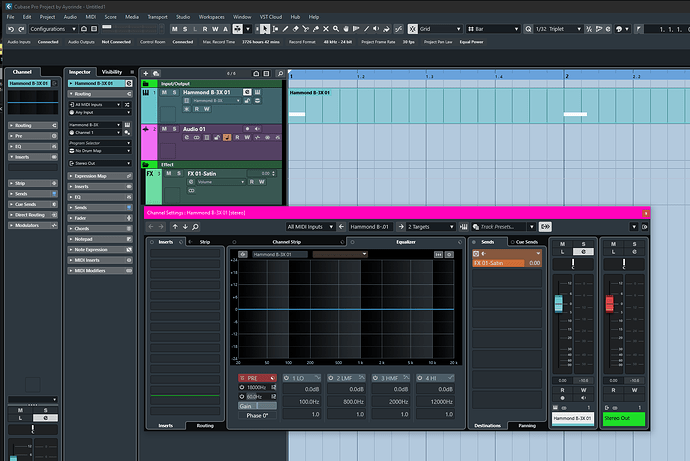Click Stereo Out channel name button
Viewport: 690px width, 461px height.
coord(624,418)
